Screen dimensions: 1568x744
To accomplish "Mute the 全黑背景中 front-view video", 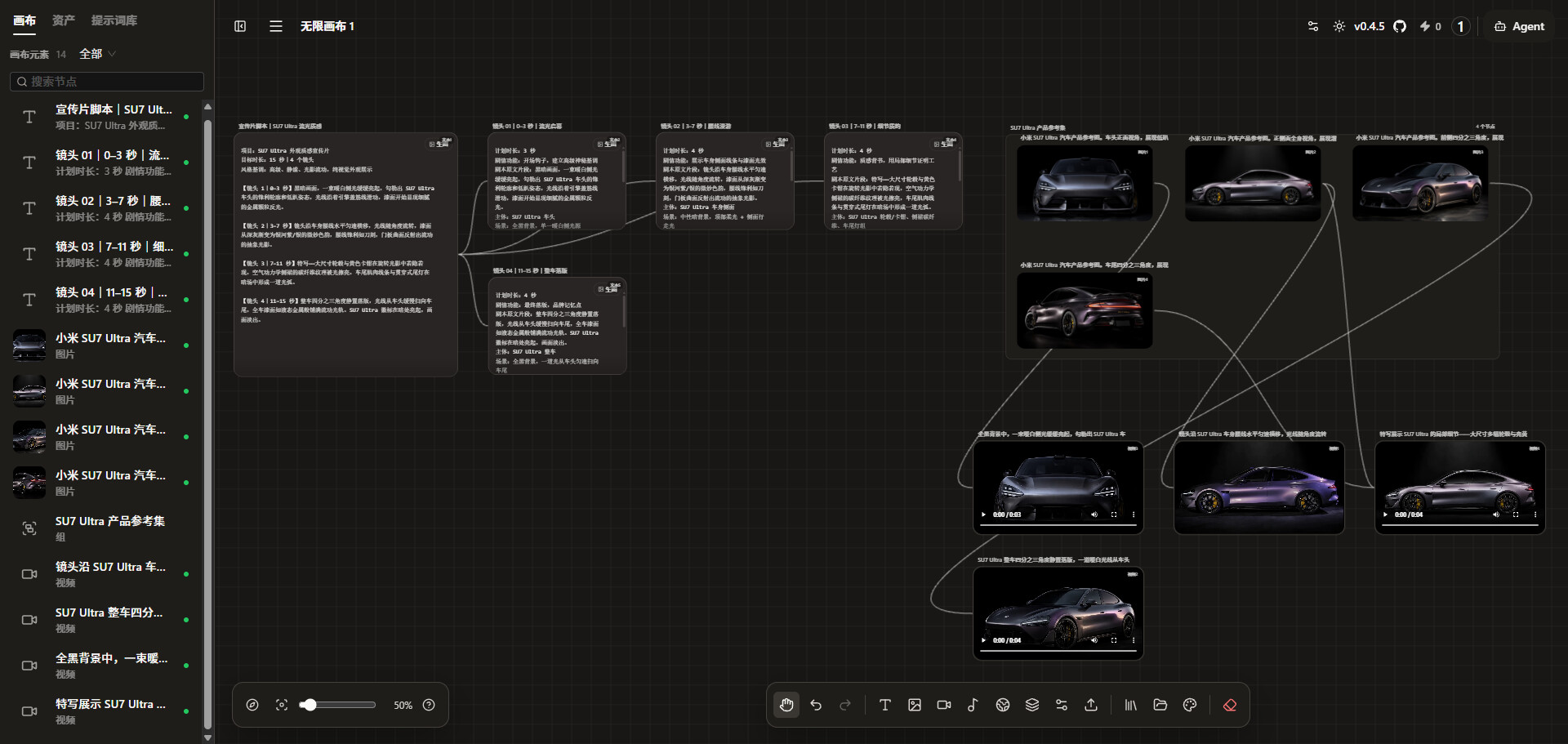I will click(1094, 515).
